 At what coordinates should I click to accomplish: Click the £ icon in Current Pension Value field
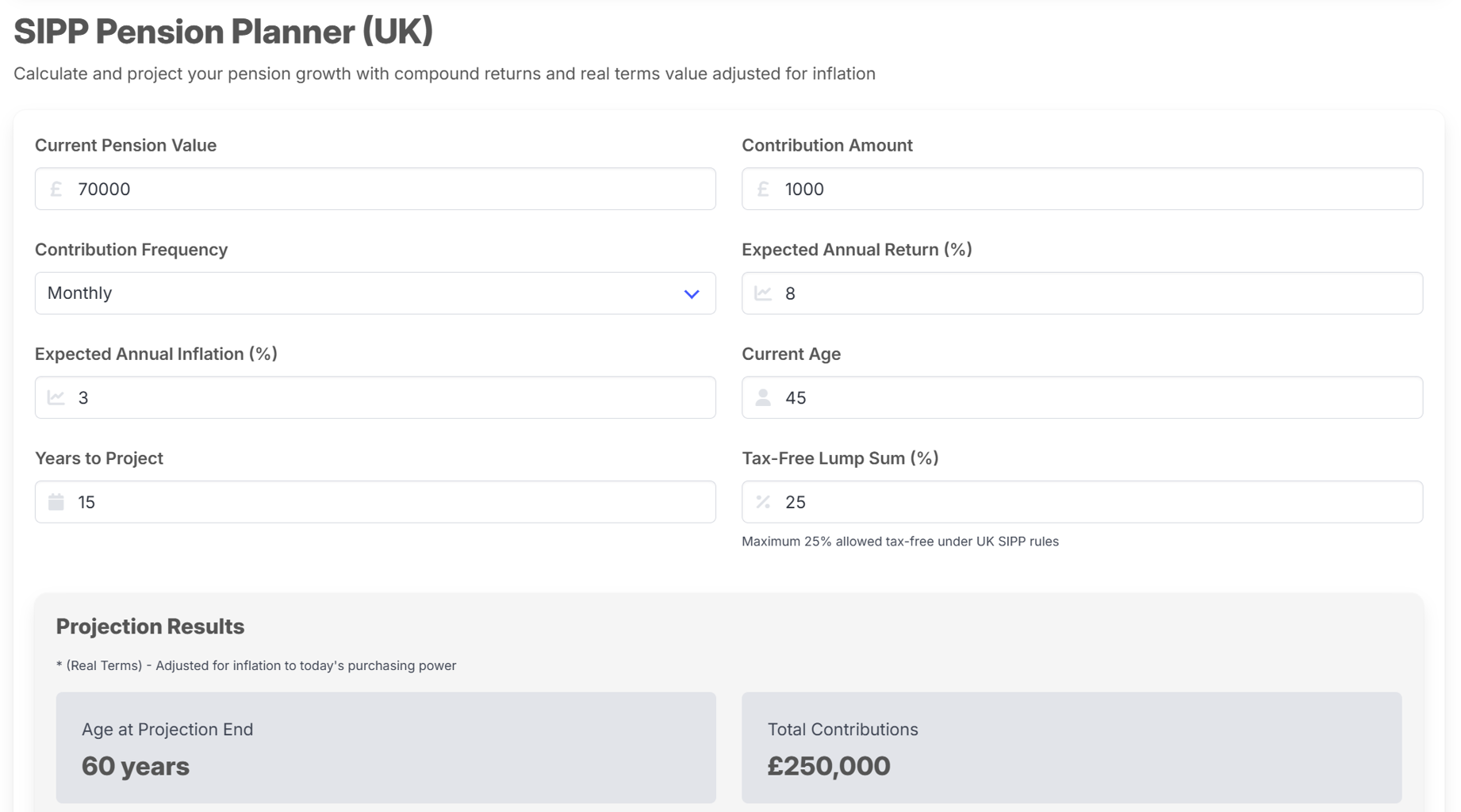point(56,189)
